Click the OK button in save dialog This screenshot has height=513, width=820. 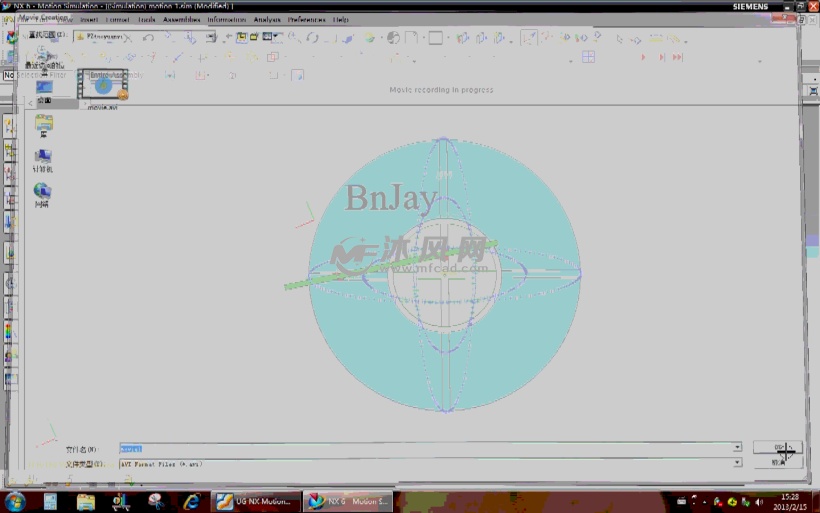tap(779, 447)
